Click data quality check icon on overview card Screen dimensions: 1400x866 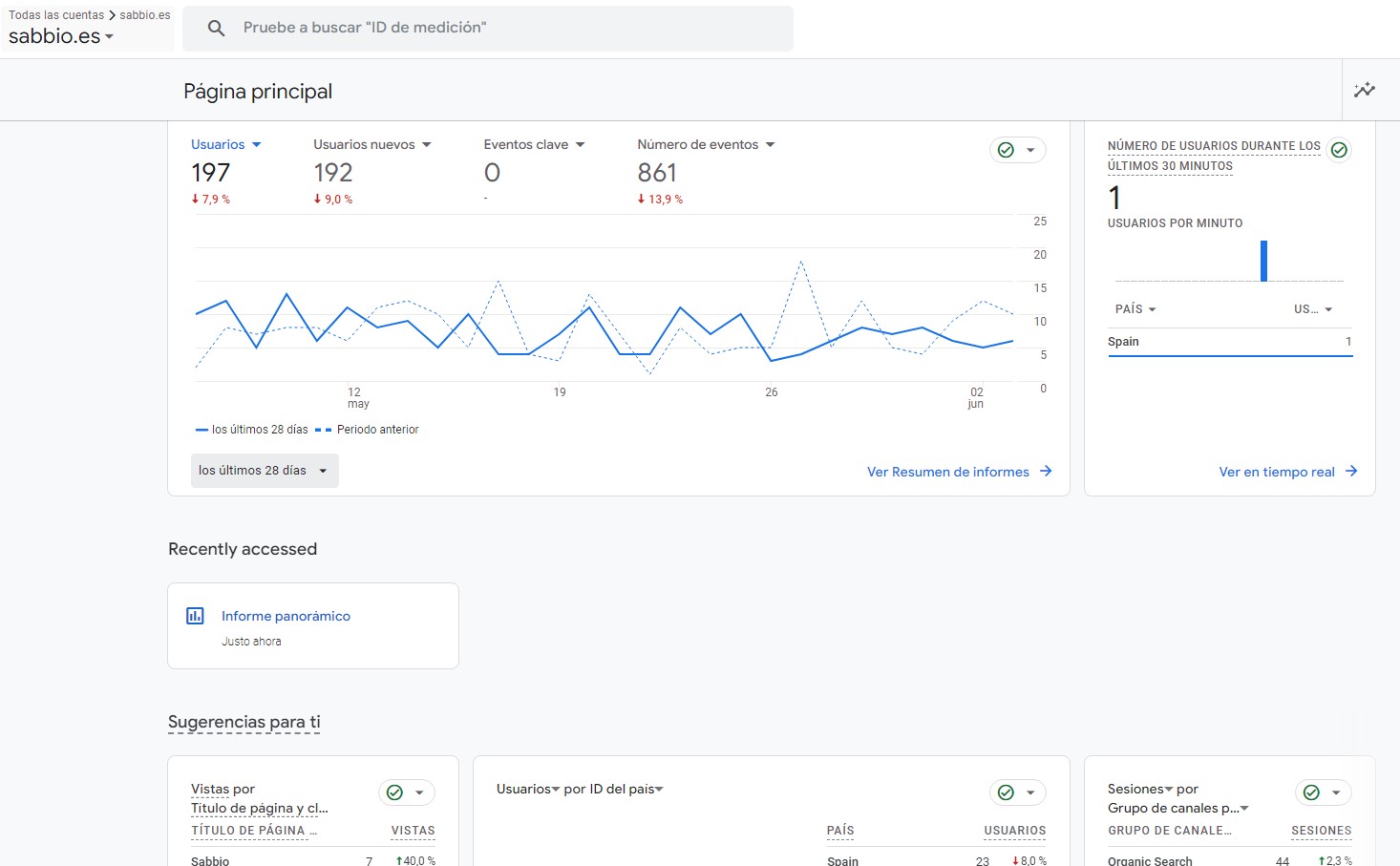tap(1006, 150)
